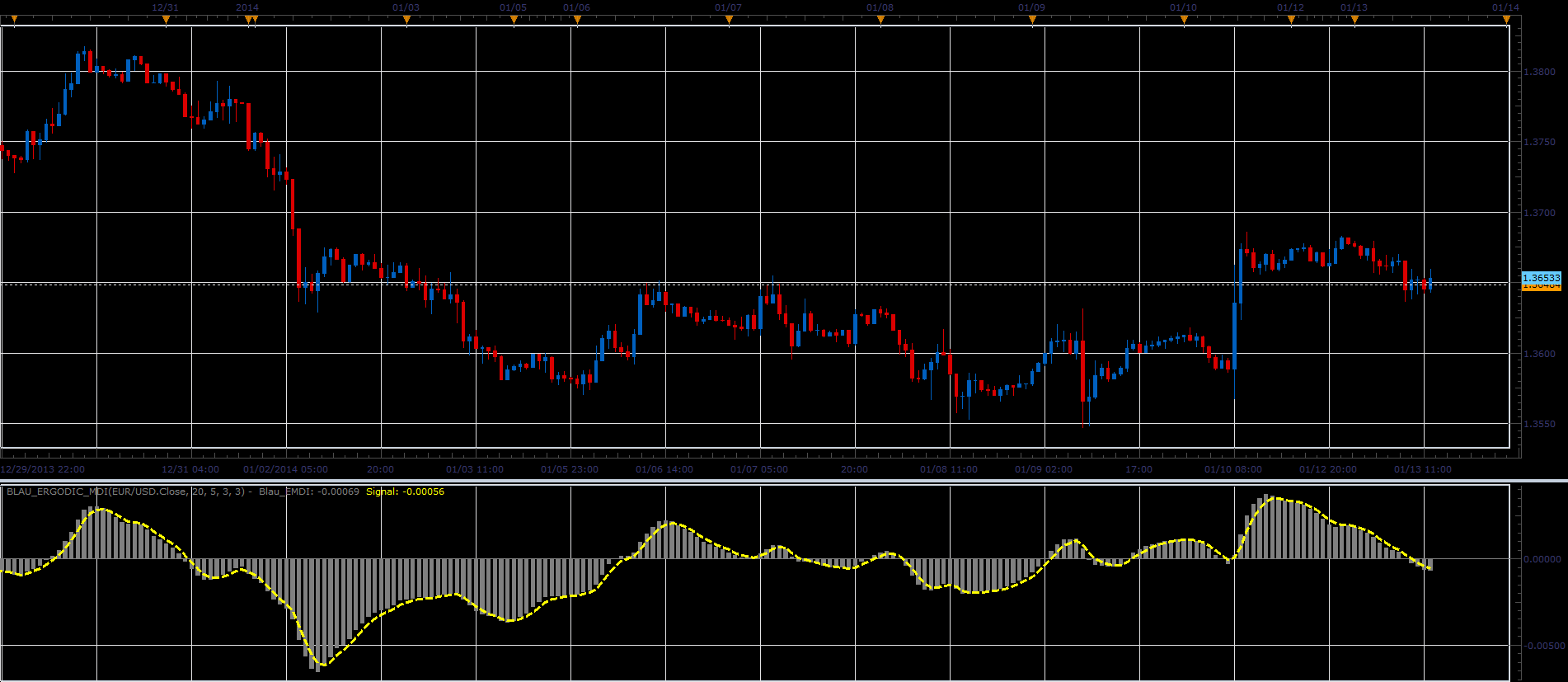Select the 01/14 marker at top right

pyautogui.click(x=1506, y=21)
